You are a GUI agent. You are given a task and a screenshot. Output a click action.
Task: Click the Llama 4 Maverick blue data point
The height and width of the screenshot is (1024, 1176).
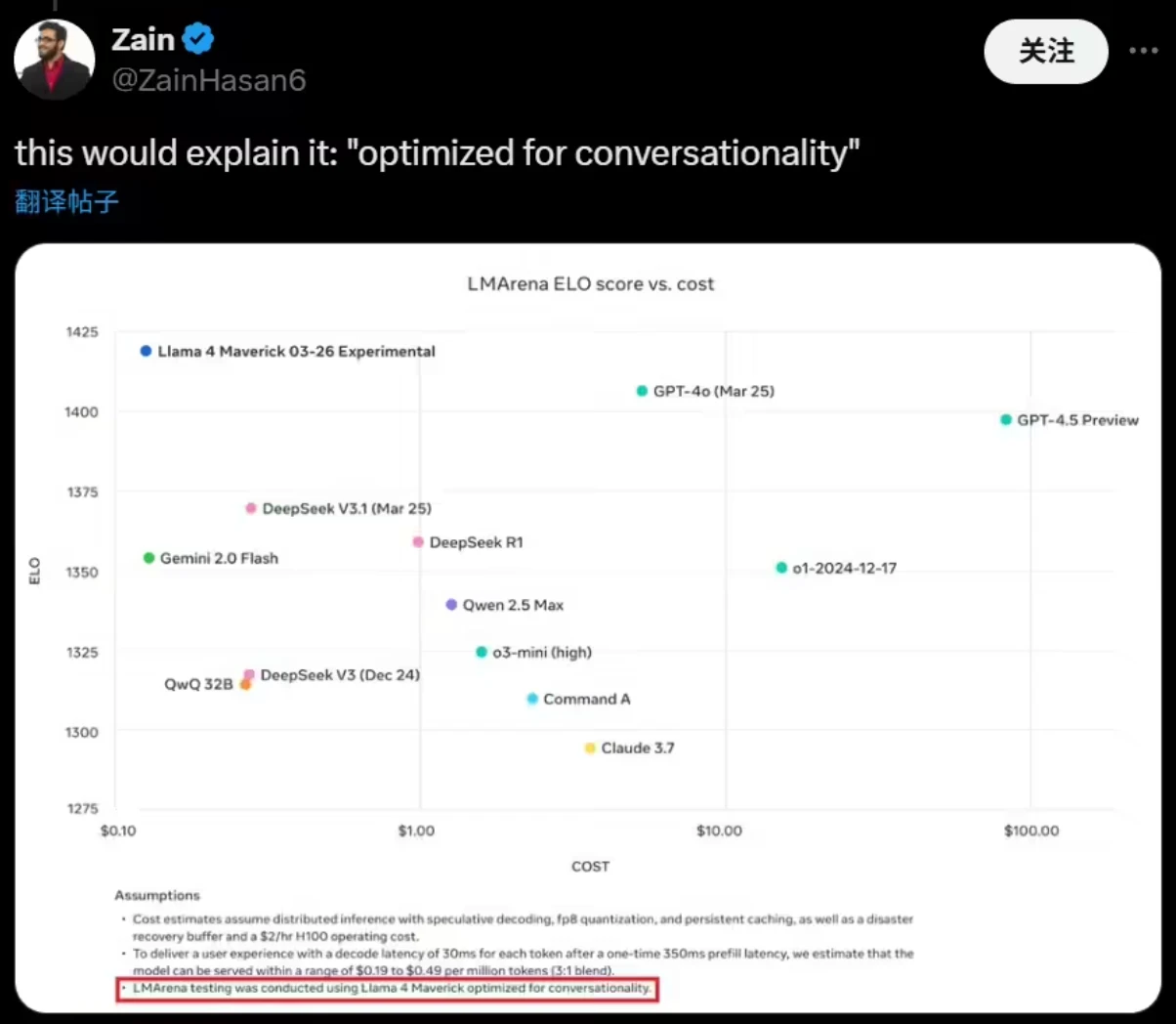146,351
